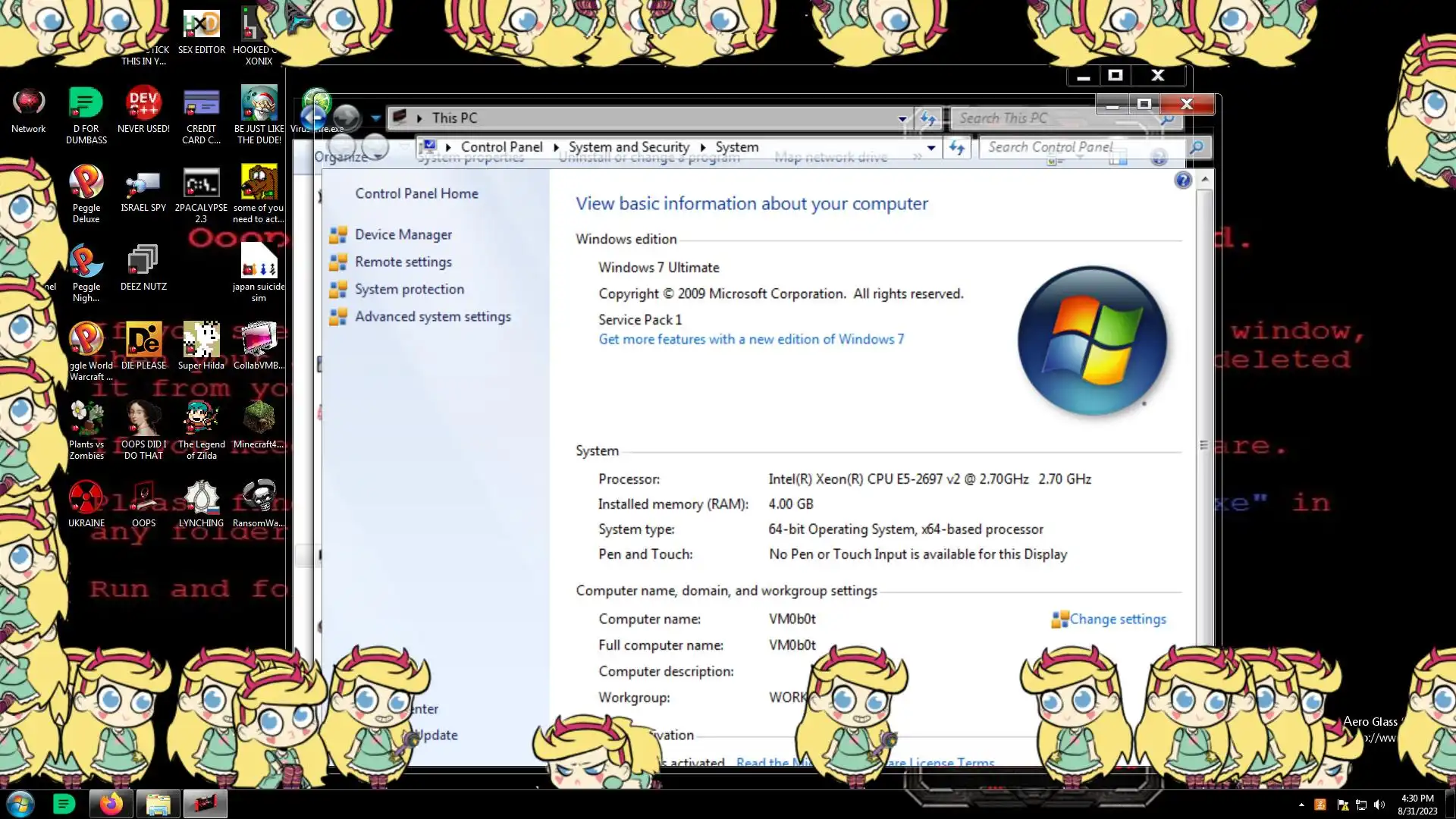The image size is (1456, 819).
Task: Show hidden system tray icons arrow
Action: click(x=1301, y=805)
